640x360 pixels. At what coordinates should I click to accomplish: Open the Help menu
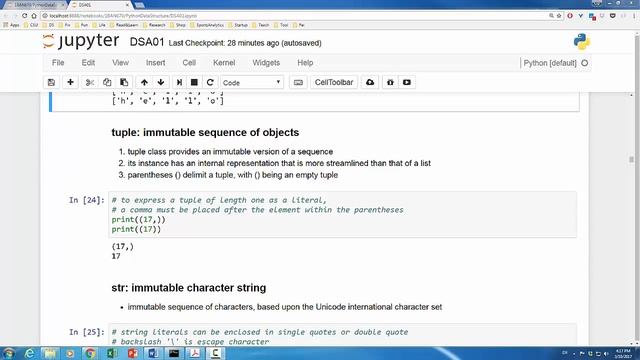point(305,63)
